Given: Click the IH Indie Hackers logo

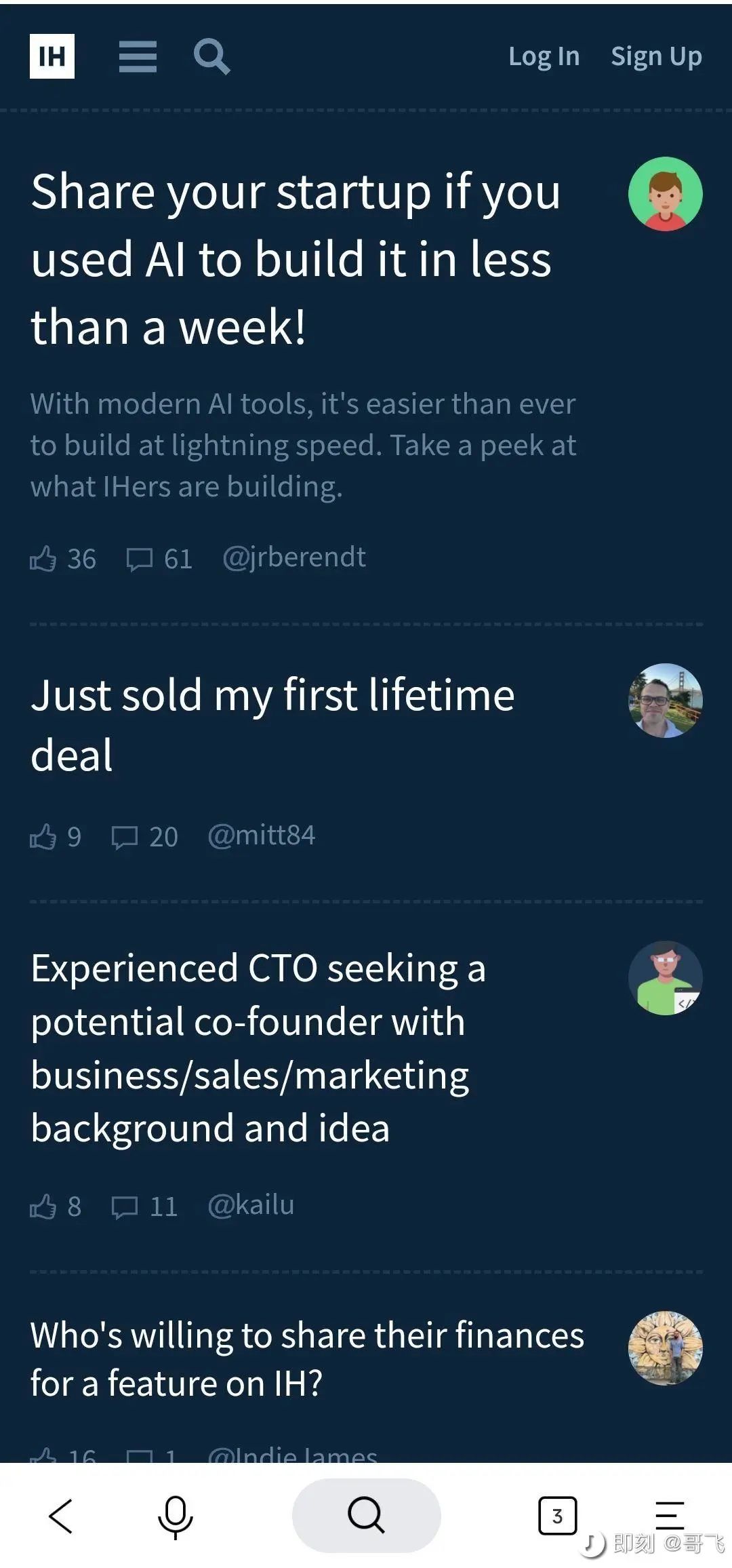Looking at the screenshot, I should (52, 56).
